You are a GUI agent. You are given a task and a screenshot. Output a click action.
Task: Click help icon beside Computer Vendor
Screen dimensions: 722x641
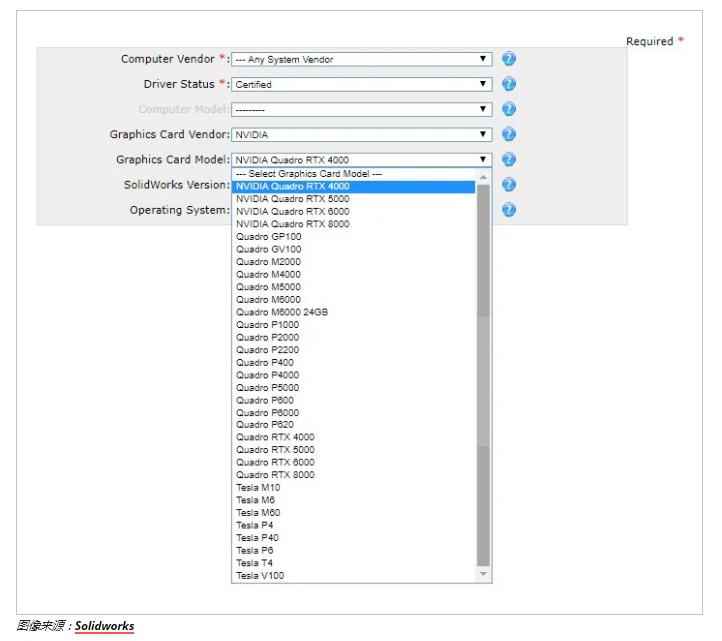pos(508,59)
